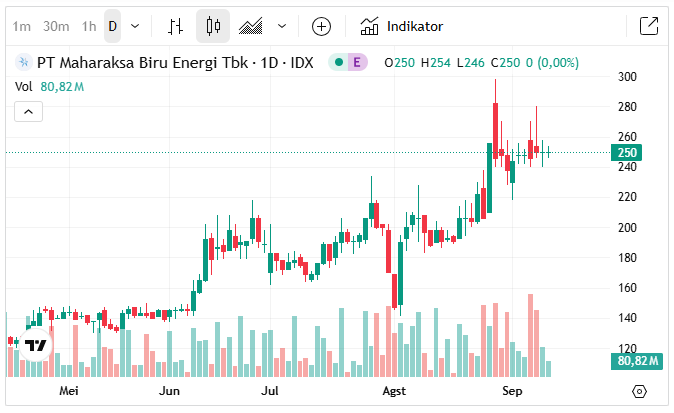Viewport: 674px width, 413px height.
Task: Open chart settings hexagon icon at bottom right
Action: coord(640,390)
